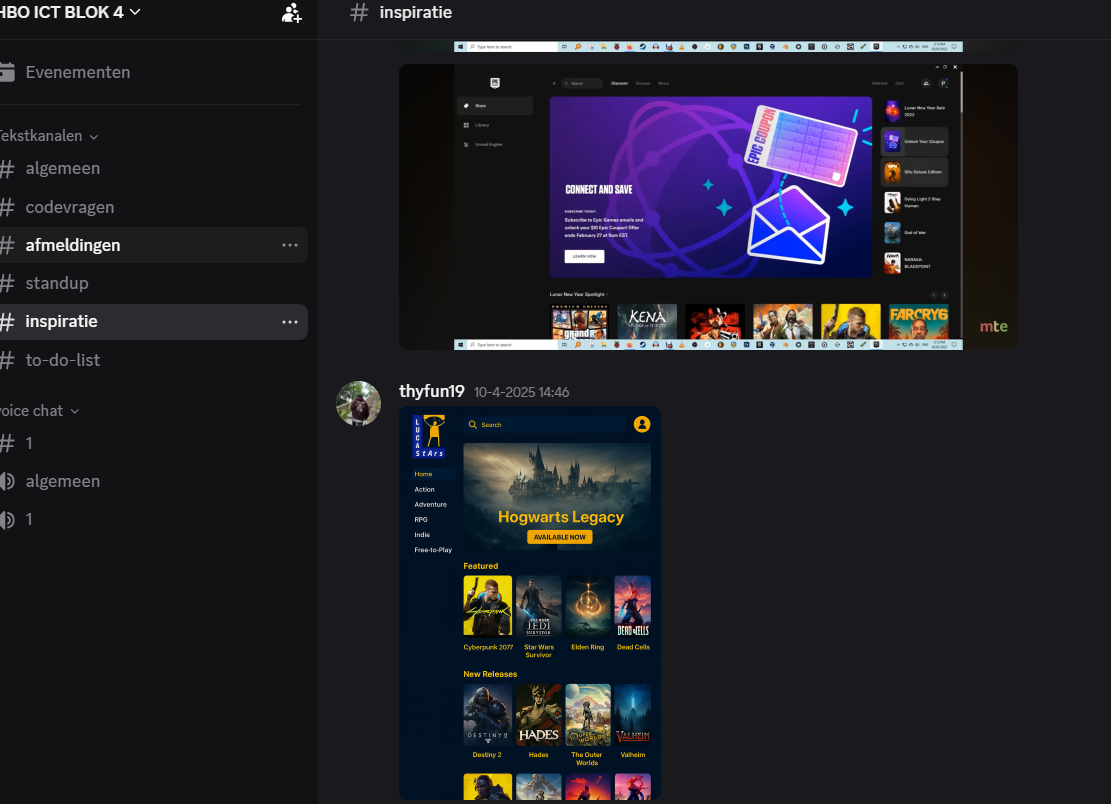Screen dimensions: 1111x804
Task: Open the Evenementen calendar icon
Action: point(7,72)
